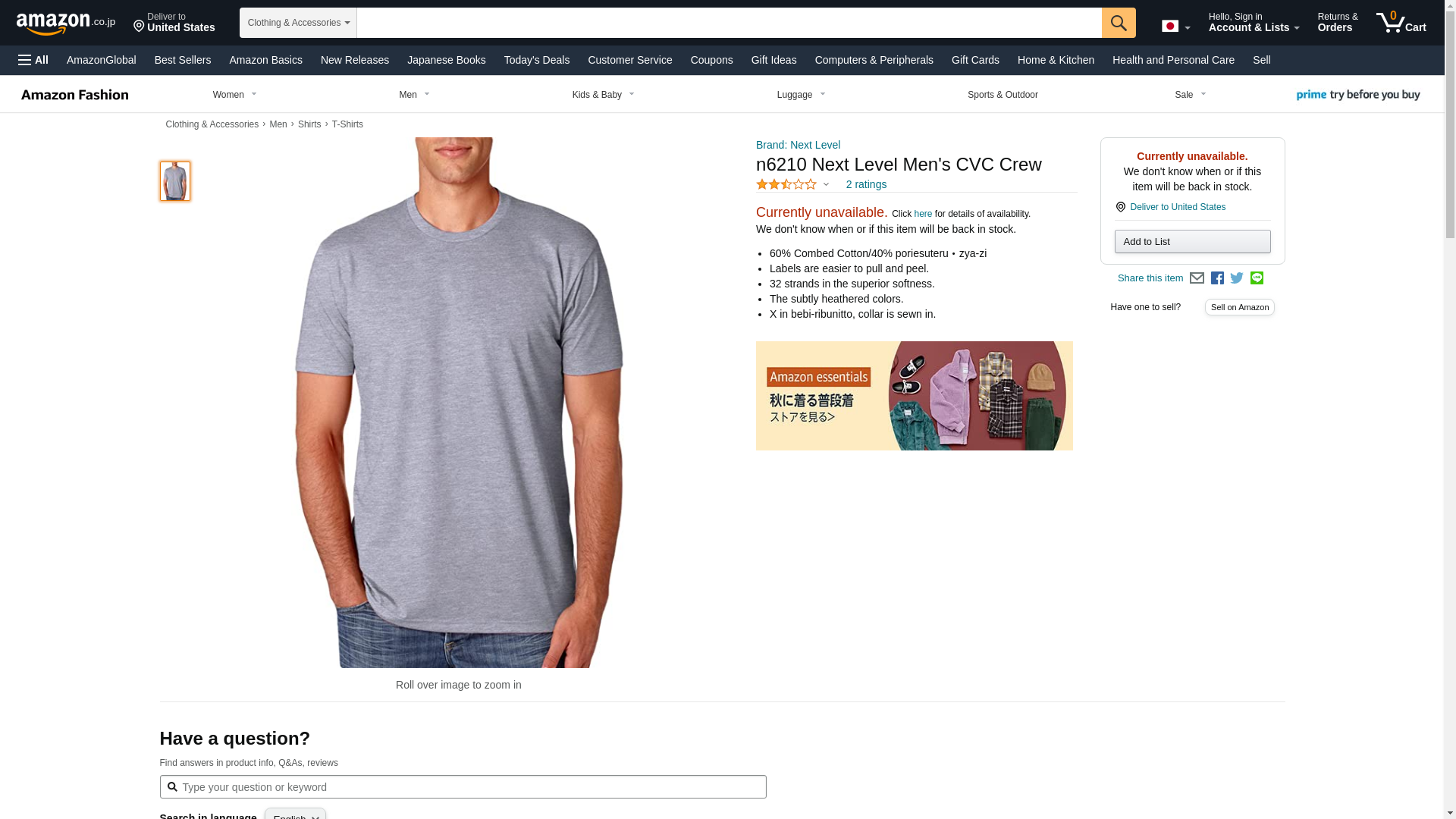Click the search magnifier button
The width and height of the screenshot is (1456, 819).
point(1119,23)
